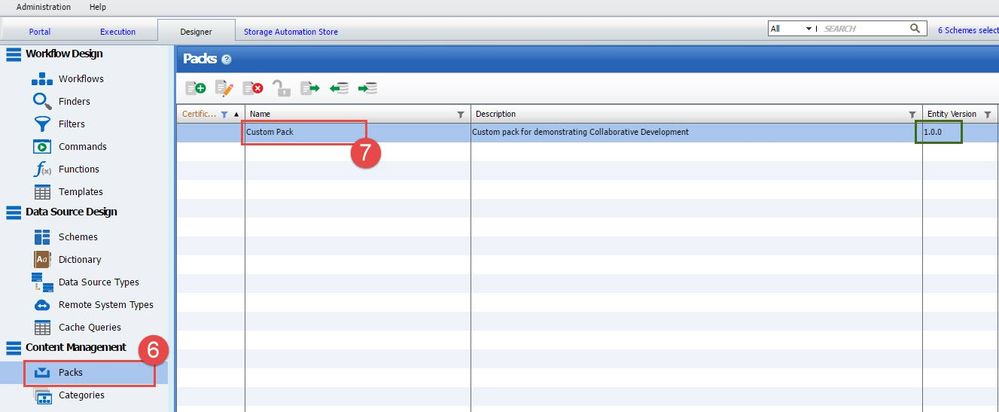Open the Description column filter
The height and width of the screenshot is (412, 999).
912,114
